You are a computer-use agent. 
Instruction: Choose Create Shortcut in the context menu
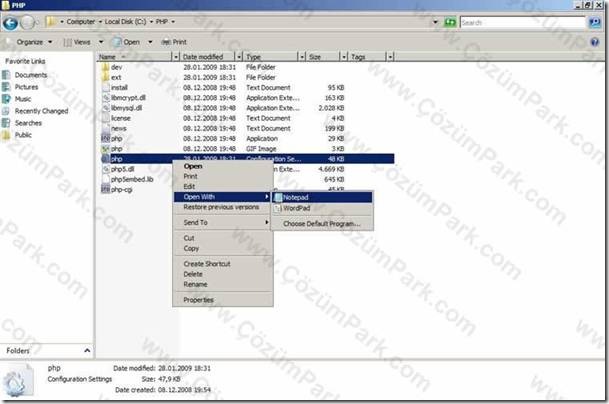(x=223, y=264)
